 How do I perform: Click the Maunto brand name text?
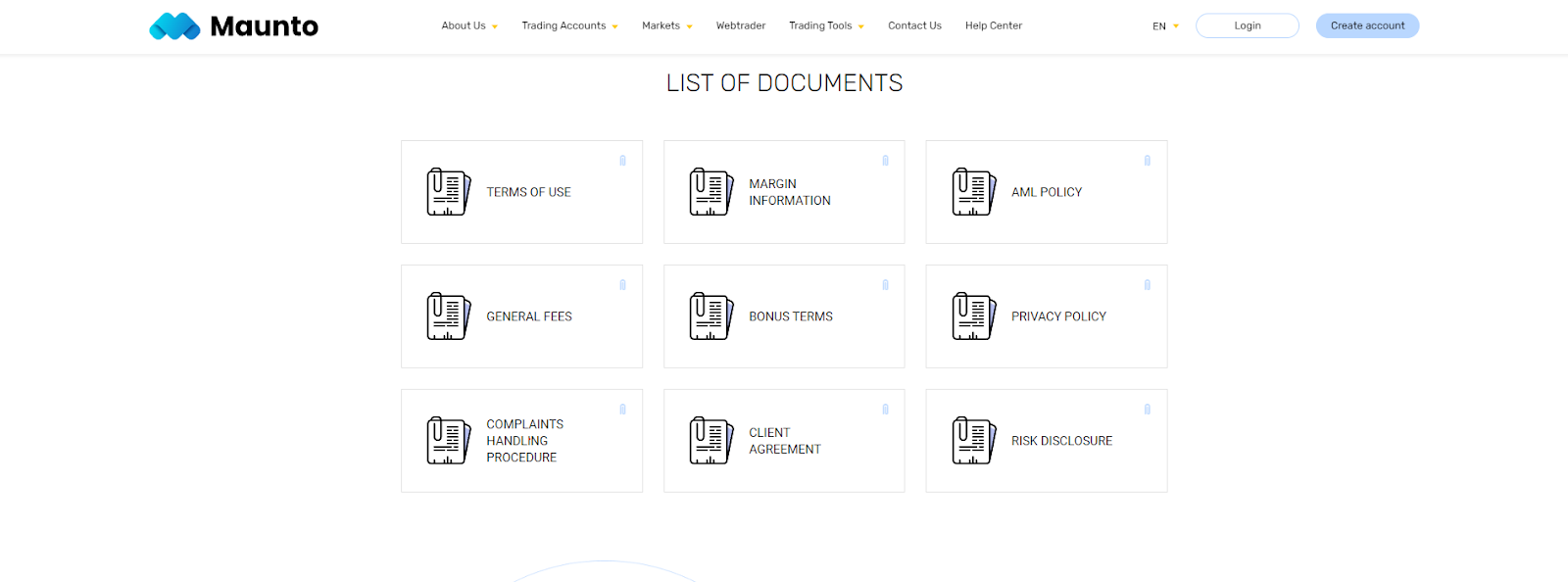(265, 26)
